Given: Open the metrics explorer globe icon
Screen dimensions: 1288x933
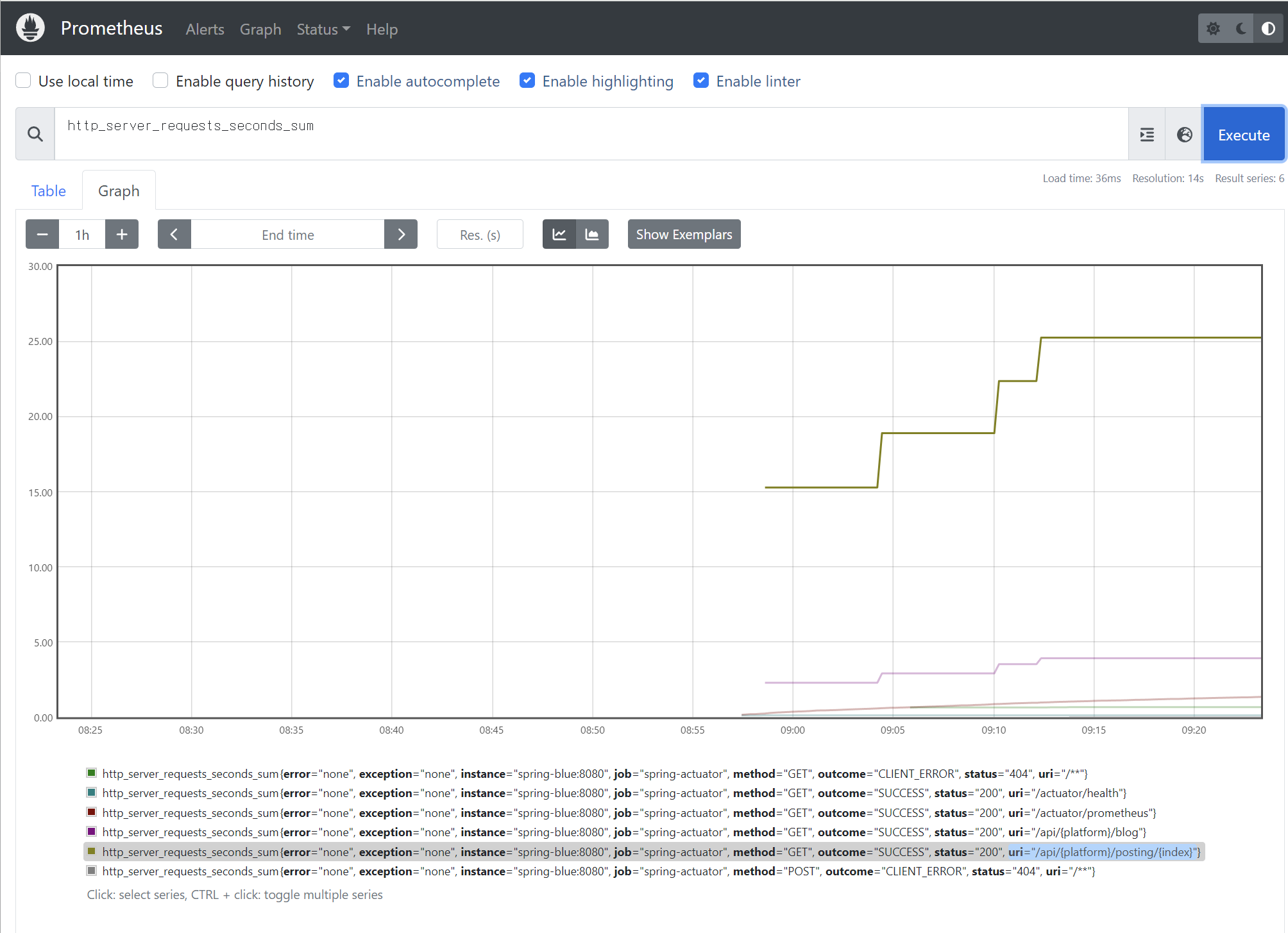Looking at the screenshot, I should (x=1184, y=135).
